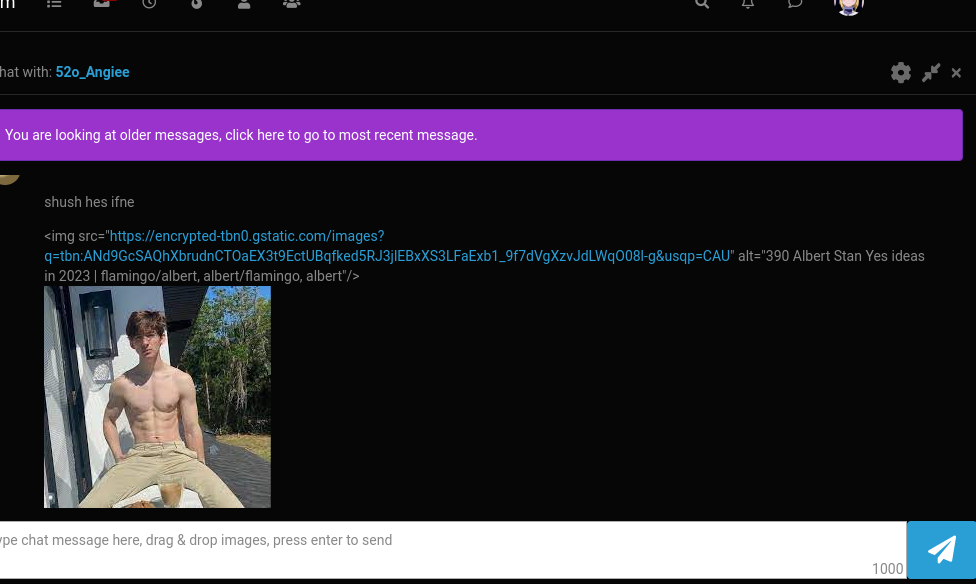Open the 52o_Angiee profile link
The image size is (976, 584).
pos(92,72)
